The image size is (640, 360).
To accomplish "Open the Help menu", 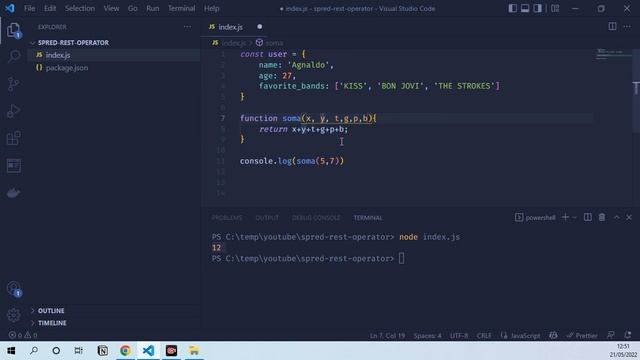I will pyautogui.click(x=211, y=8).
